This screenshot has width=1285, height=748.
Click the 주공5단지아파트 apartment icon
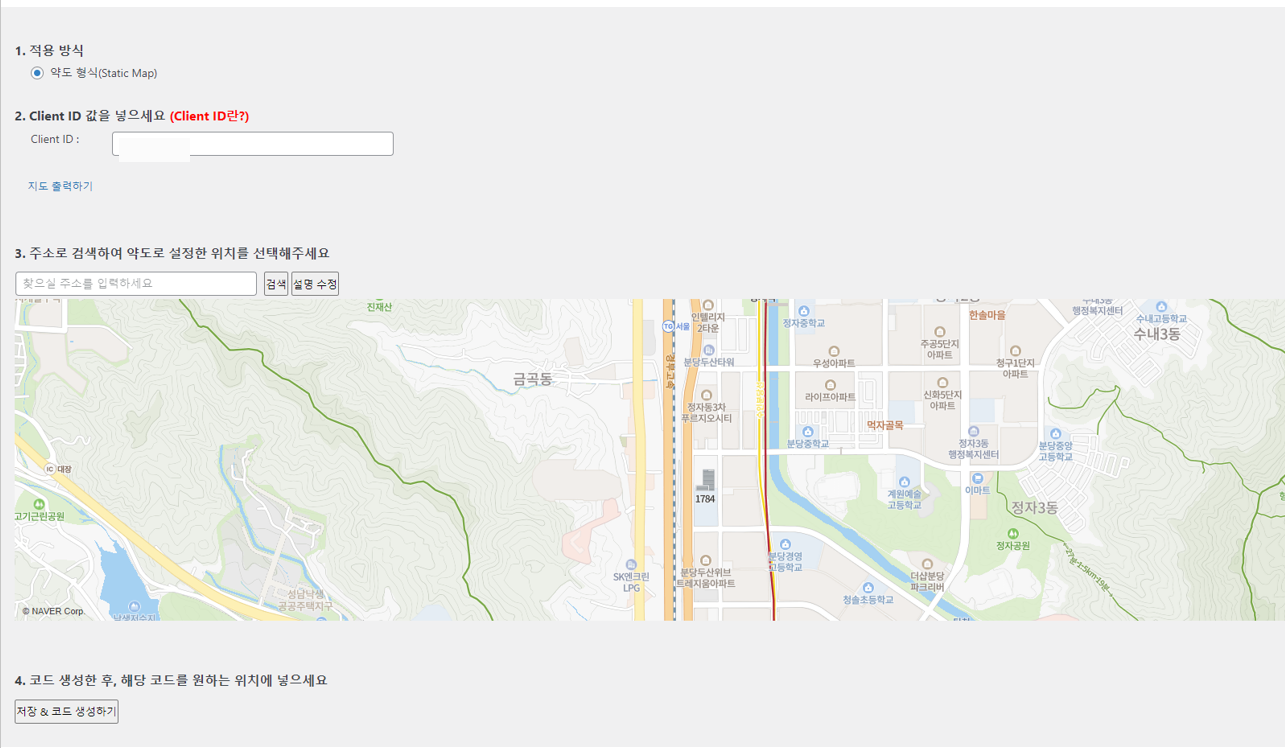[939, 332]
